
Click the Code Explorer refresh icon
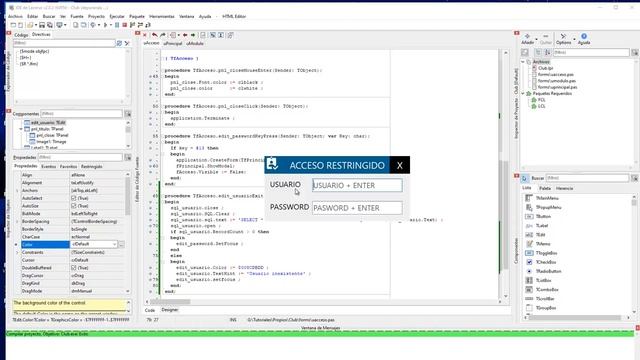119,43
